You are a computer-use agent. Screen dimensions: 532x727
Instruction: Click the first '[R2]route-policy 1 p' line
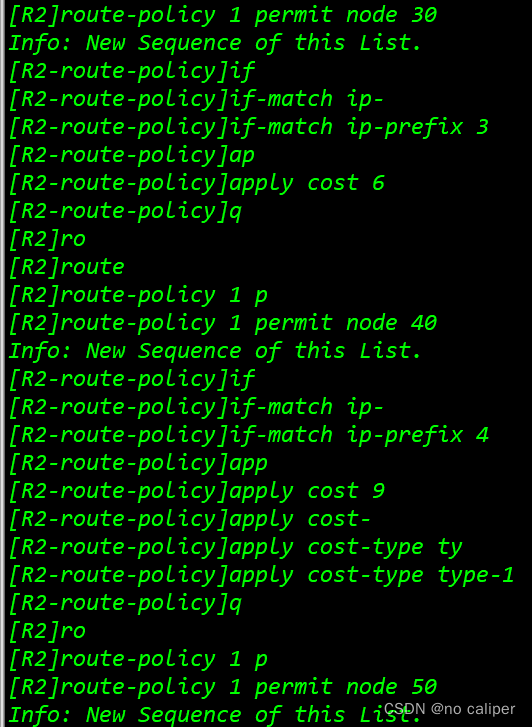(x=138, y=296)
